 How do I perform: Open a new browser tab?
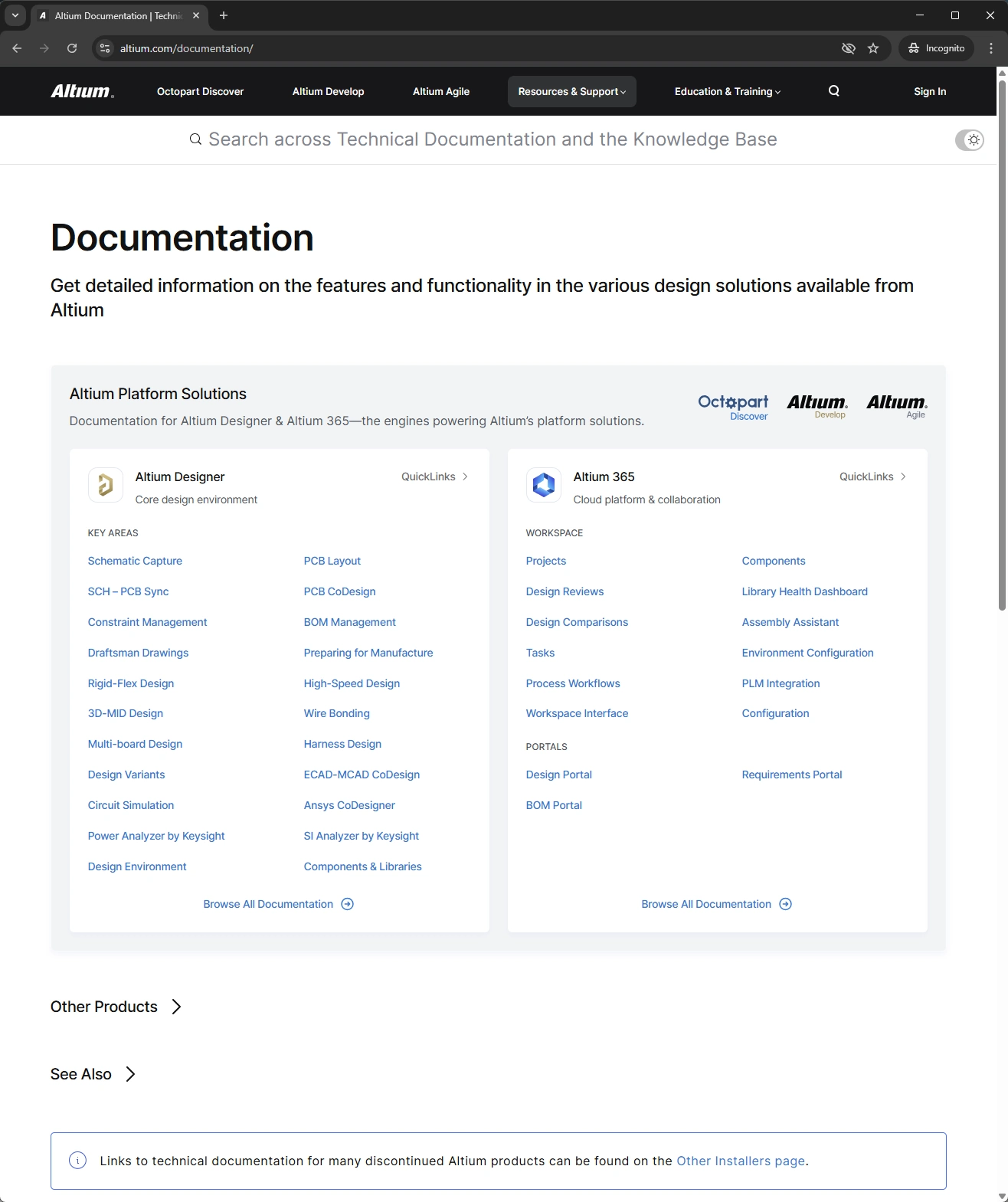point(224,15)
